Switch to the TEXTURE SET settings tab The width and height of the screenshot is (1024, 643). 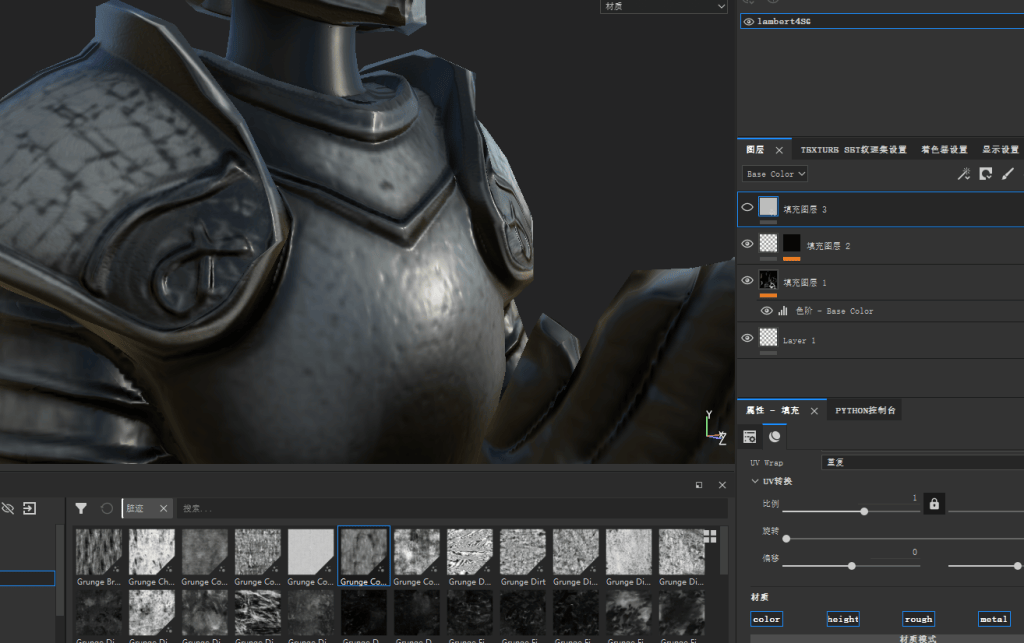(x=853, y=149)
